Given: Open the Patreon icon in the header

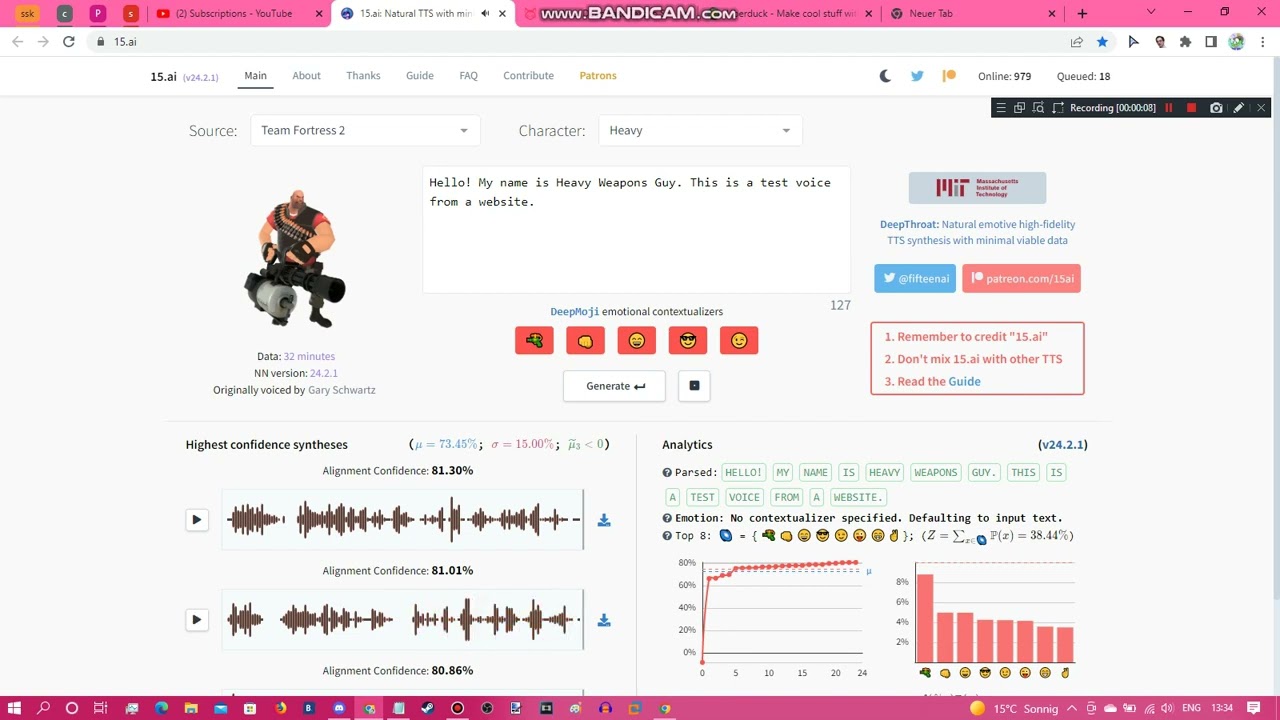Looking at the screenshot, I should 949,76.
